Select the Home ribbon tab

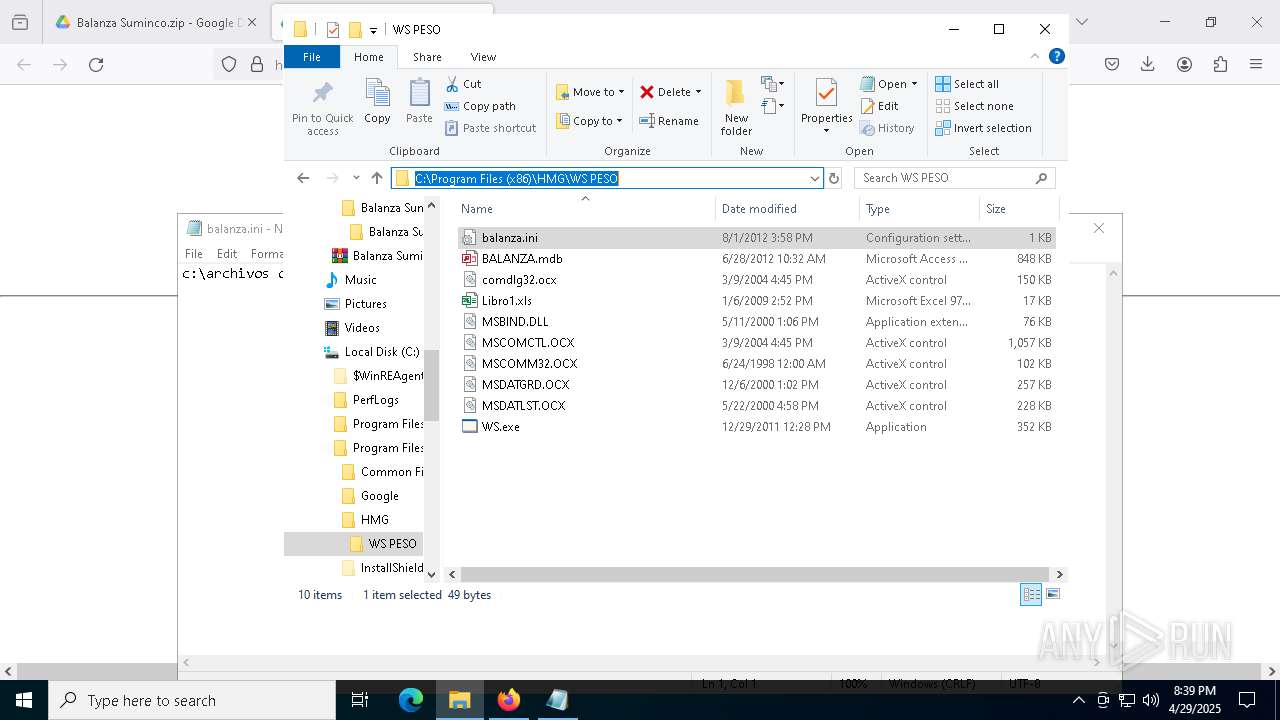368,57
